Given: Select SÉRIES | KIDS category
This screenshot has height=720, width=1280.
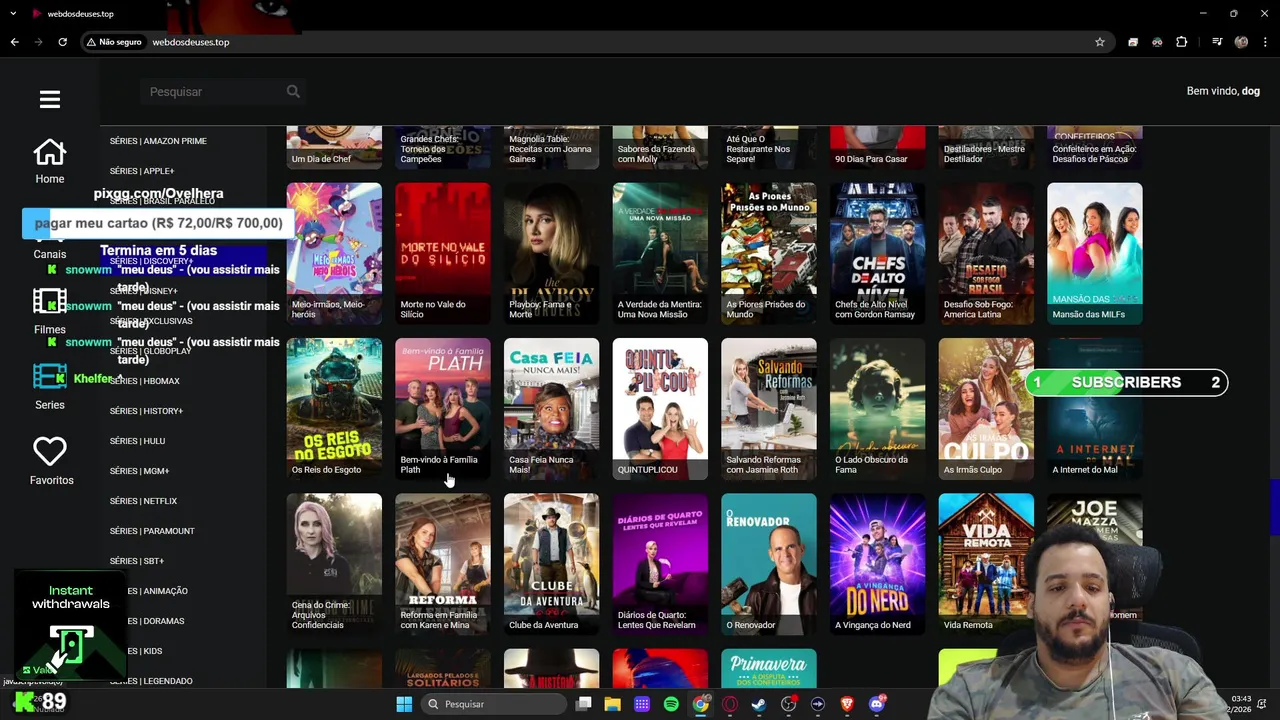Looking at the screenshot, I should [136, 651].
